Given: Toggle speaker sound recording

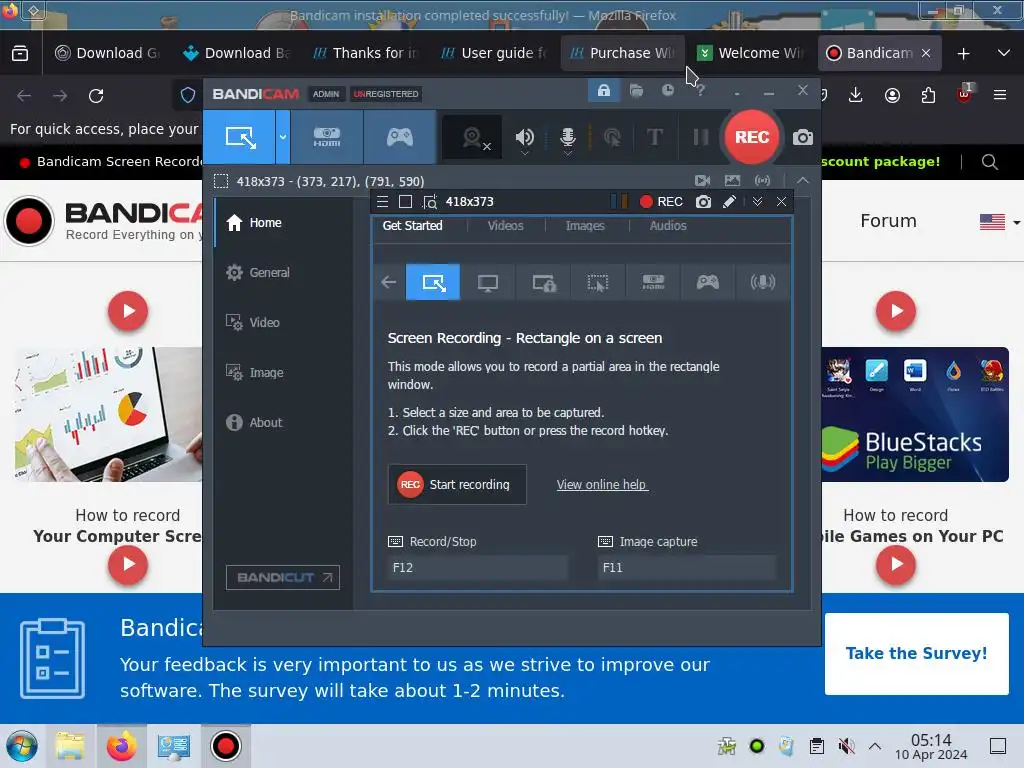Looking at the screenshot, I should point(524,136).
